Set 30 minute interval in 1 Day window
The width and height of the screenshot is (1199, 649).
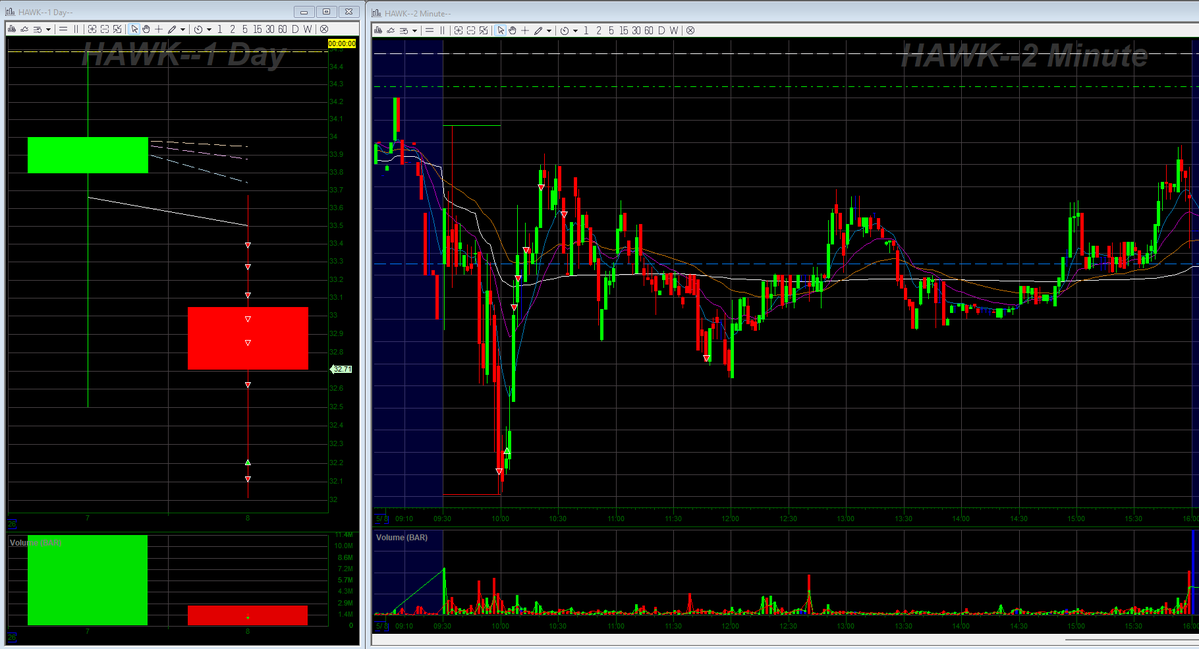270,29
